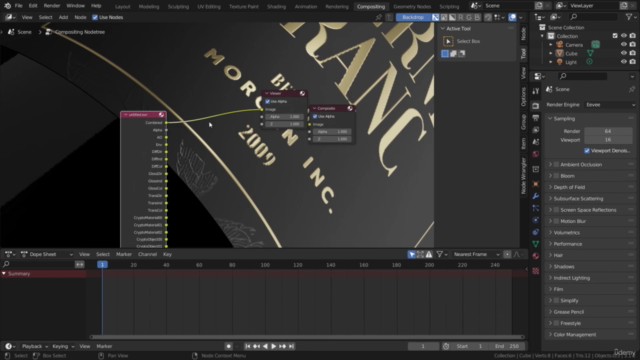This screenshot has height=360, width=640.
Task: Enable Screen Space Reflections checkbox
Action: click(556, 210)
